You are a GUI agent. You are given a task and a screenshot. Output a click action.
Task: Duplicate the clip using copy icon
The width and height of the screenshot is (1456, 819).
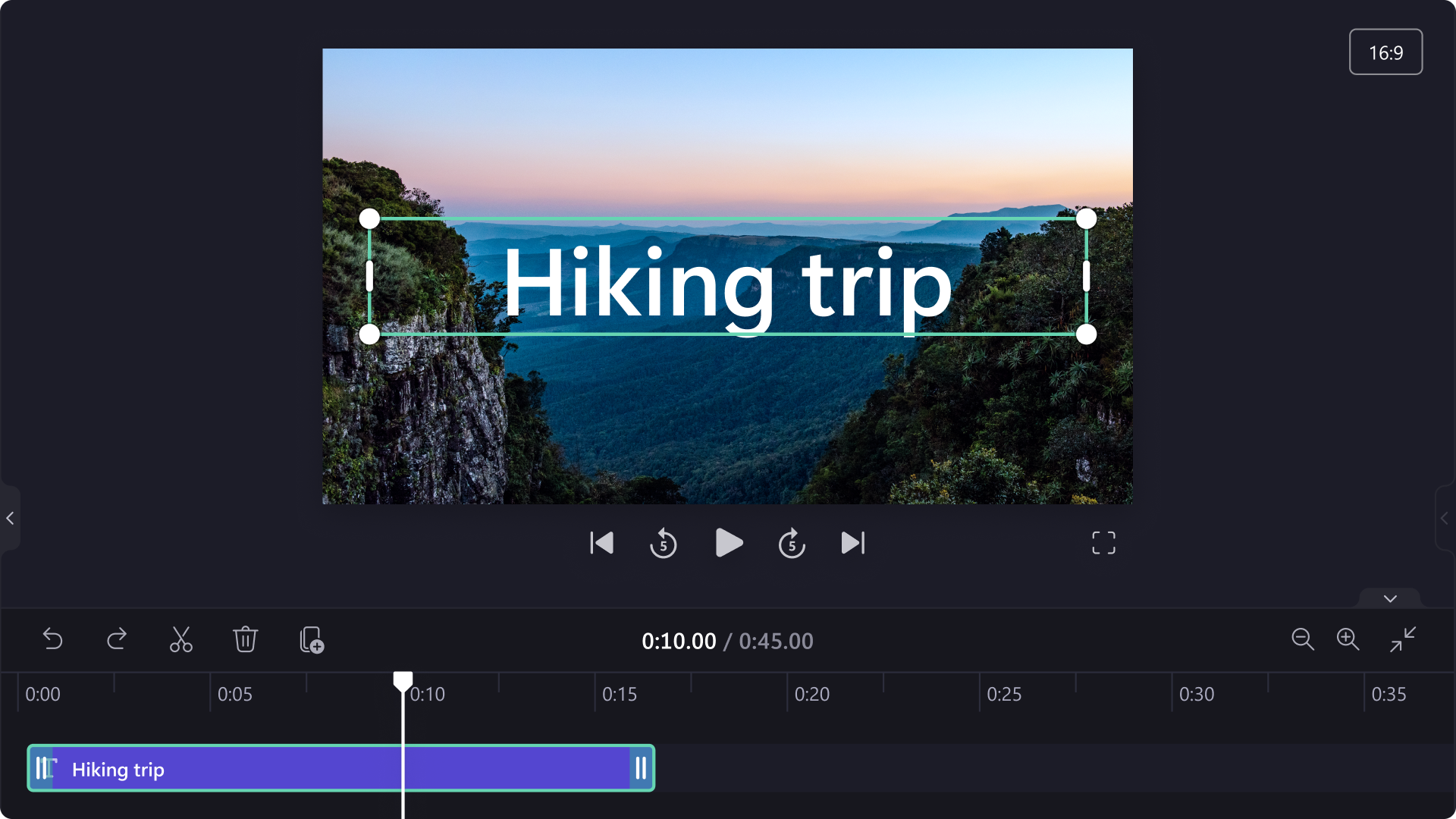click(311, 639)
